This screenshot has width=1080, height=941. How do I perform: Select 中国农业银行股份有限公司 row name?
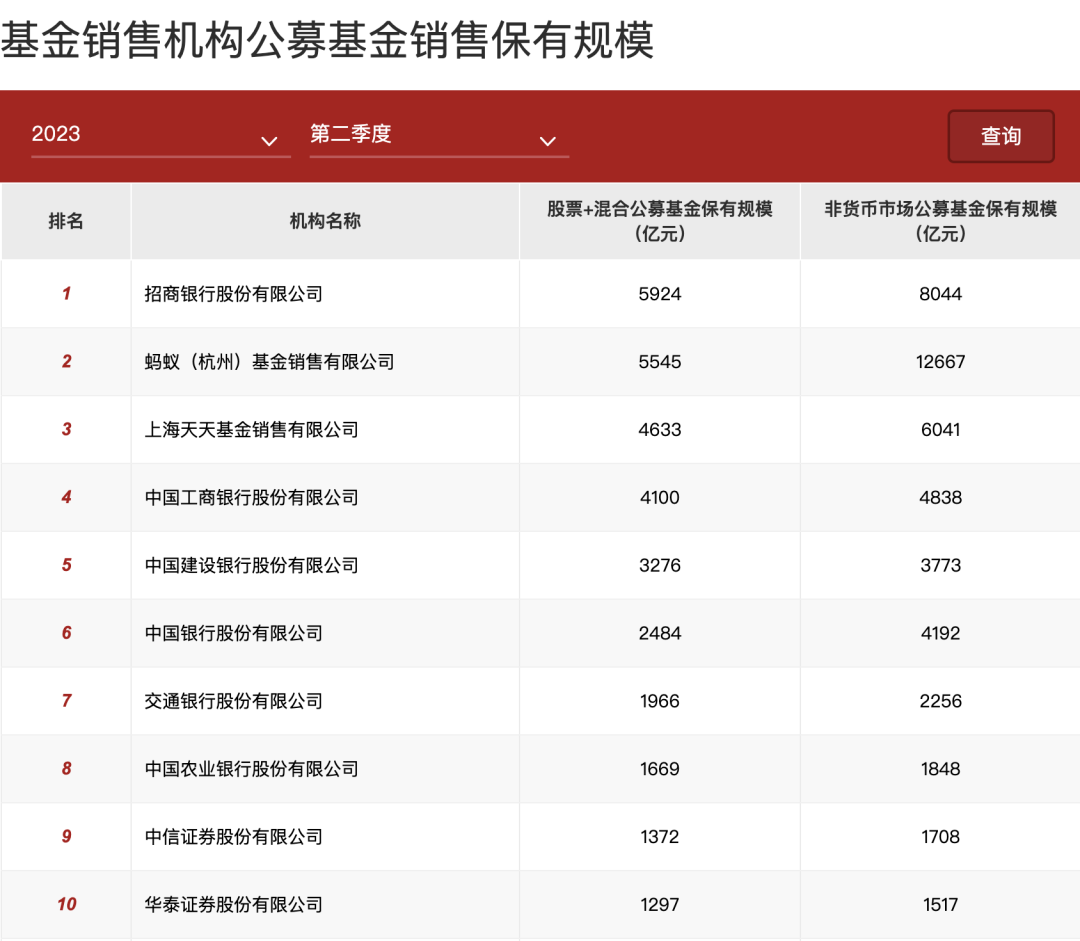click(x=251, y=769)
